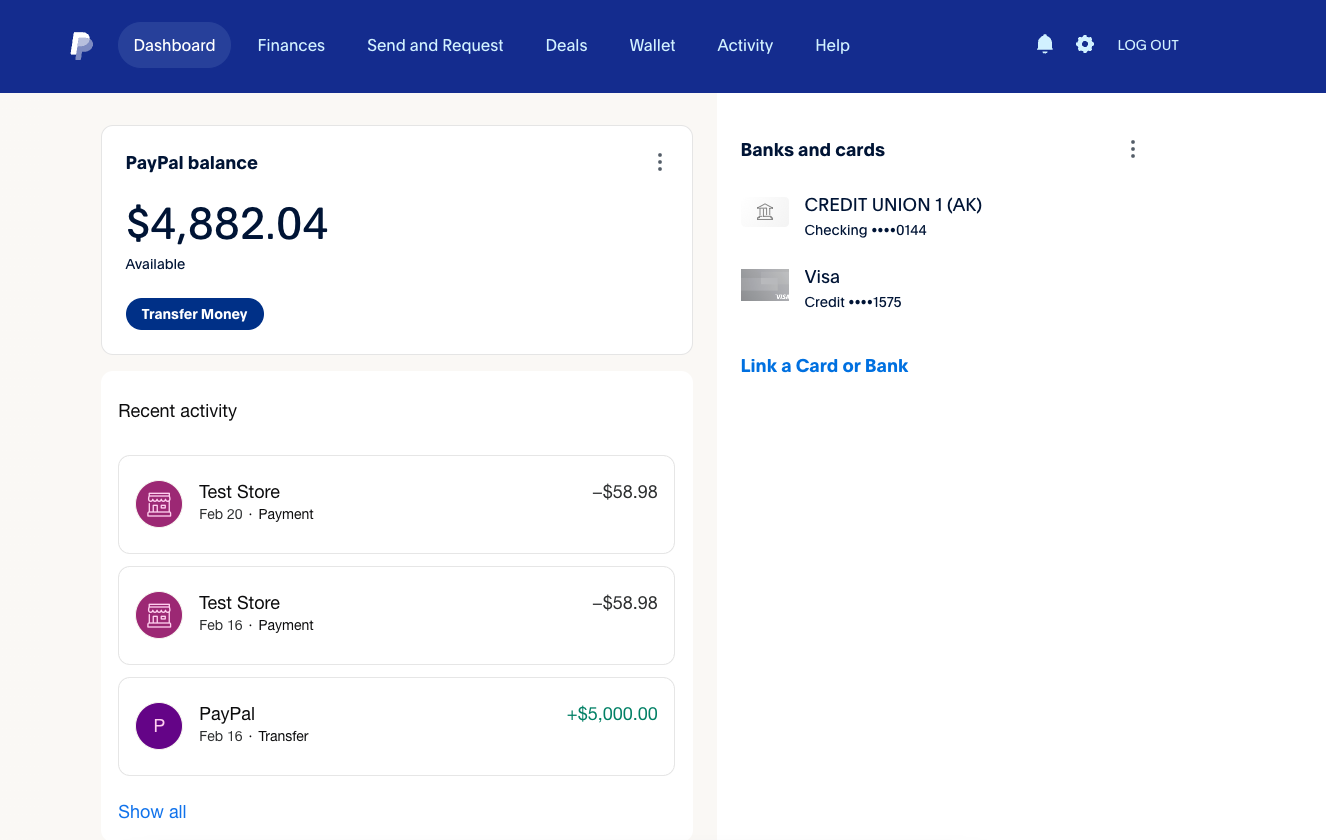Click the bank building icon for Credit Union 1
The width and height of the screenshot is (1326, 840).
point(765,212)
